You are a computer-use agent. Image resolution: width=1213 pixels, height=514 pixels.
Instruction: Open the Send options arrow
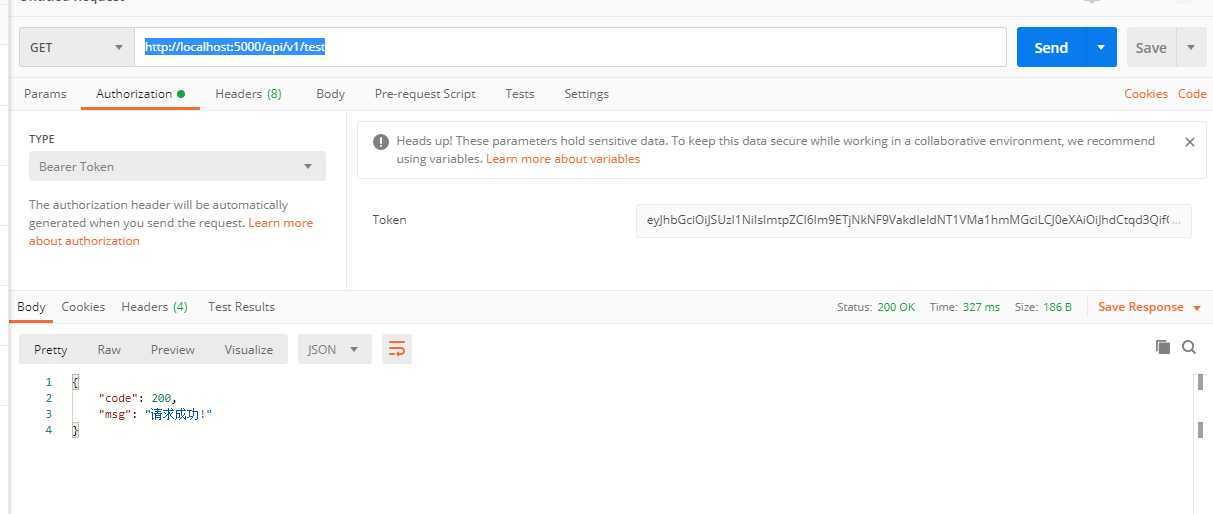point(1101,47)
